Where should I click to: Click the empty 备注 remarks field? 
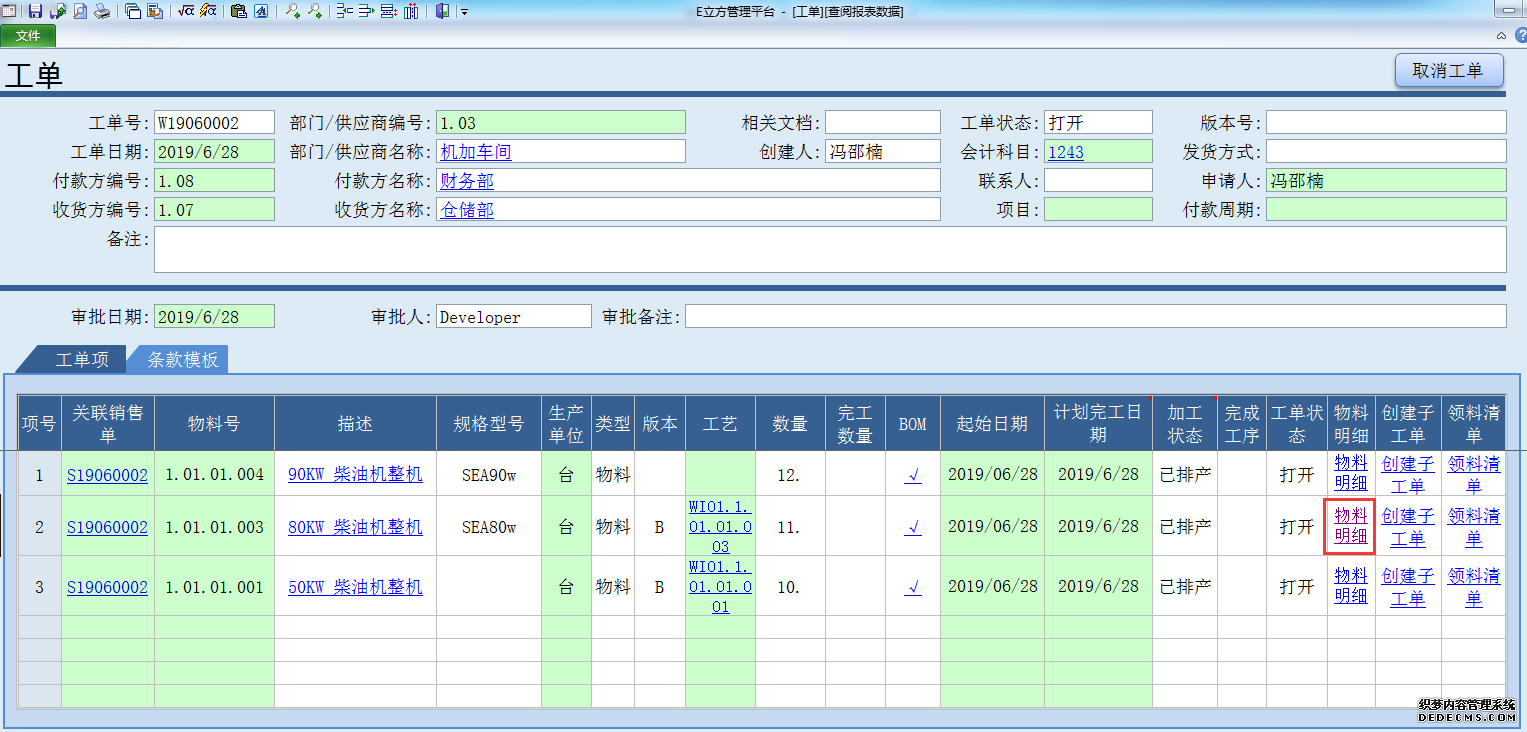click(x=830, y=249)
